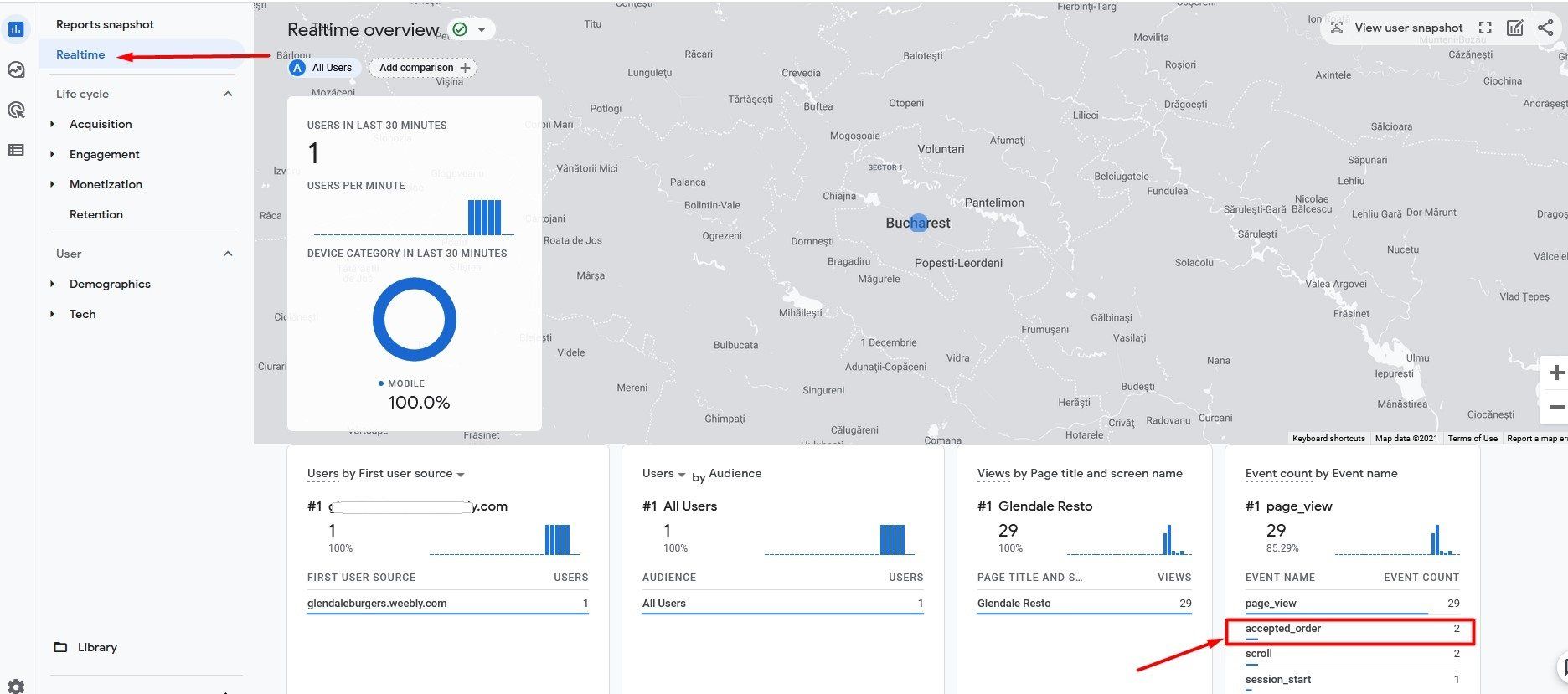1568x694 pixels.
Task: Click View user snapshot button
Action: click(1396, 28)
